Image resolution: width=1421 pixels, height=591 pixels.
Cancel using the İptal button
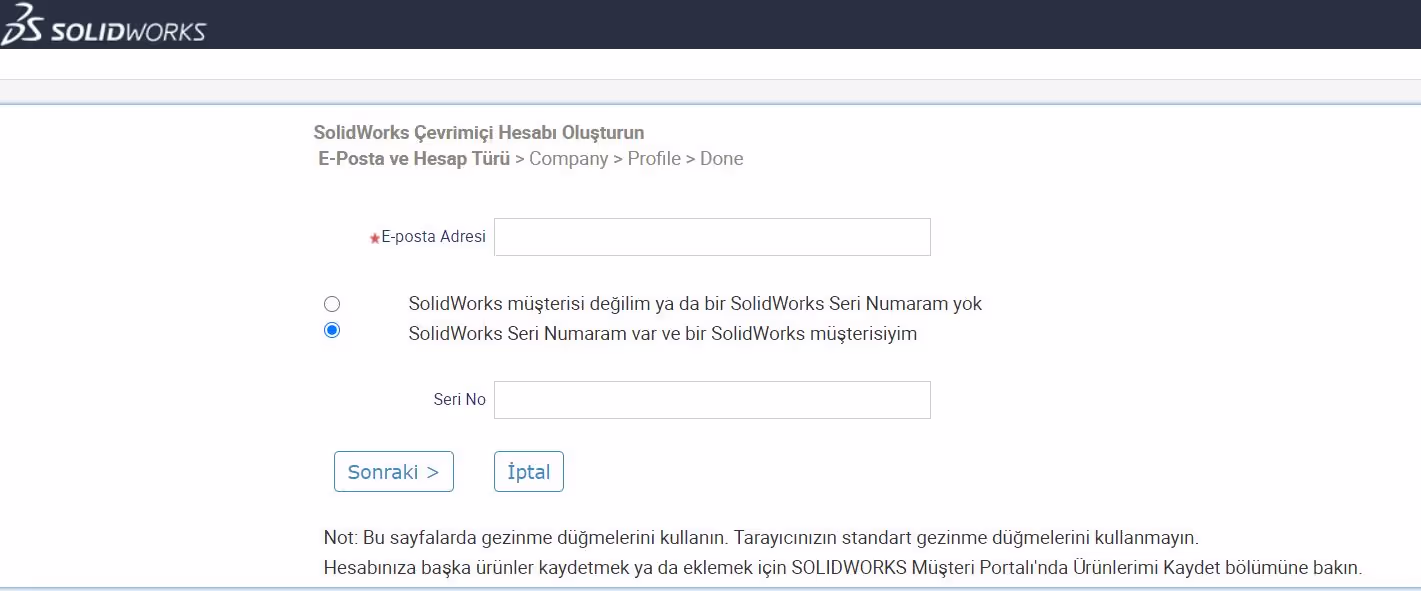[529, 472]
